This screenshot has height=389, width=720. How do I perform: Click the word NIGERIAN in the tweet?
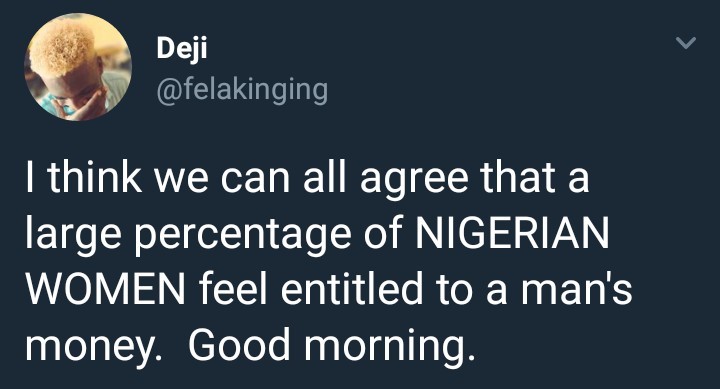pos(512,233)
